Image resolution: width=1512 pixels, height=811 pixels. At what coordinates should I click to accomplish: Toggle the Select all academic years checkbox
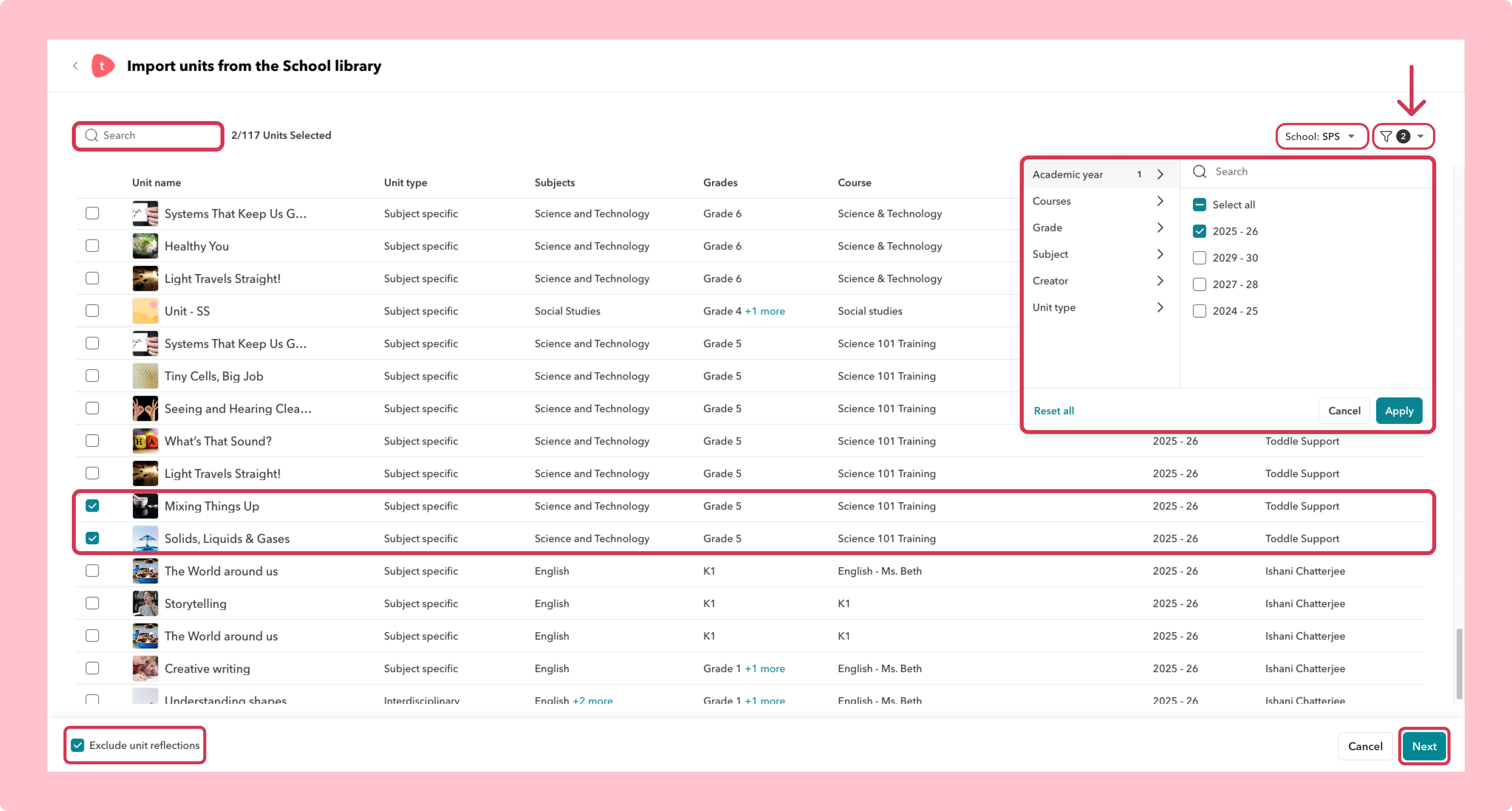pos(1199,205)
